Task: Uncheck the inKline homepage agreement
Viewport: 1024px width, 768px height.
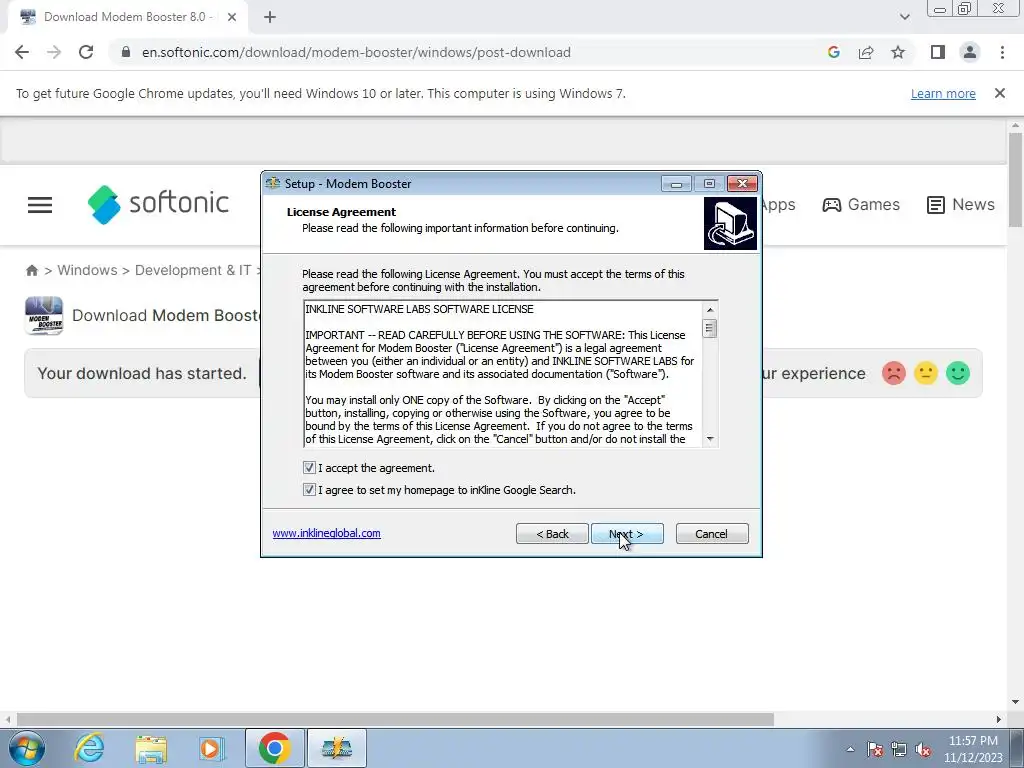Action: pos(309,489)
